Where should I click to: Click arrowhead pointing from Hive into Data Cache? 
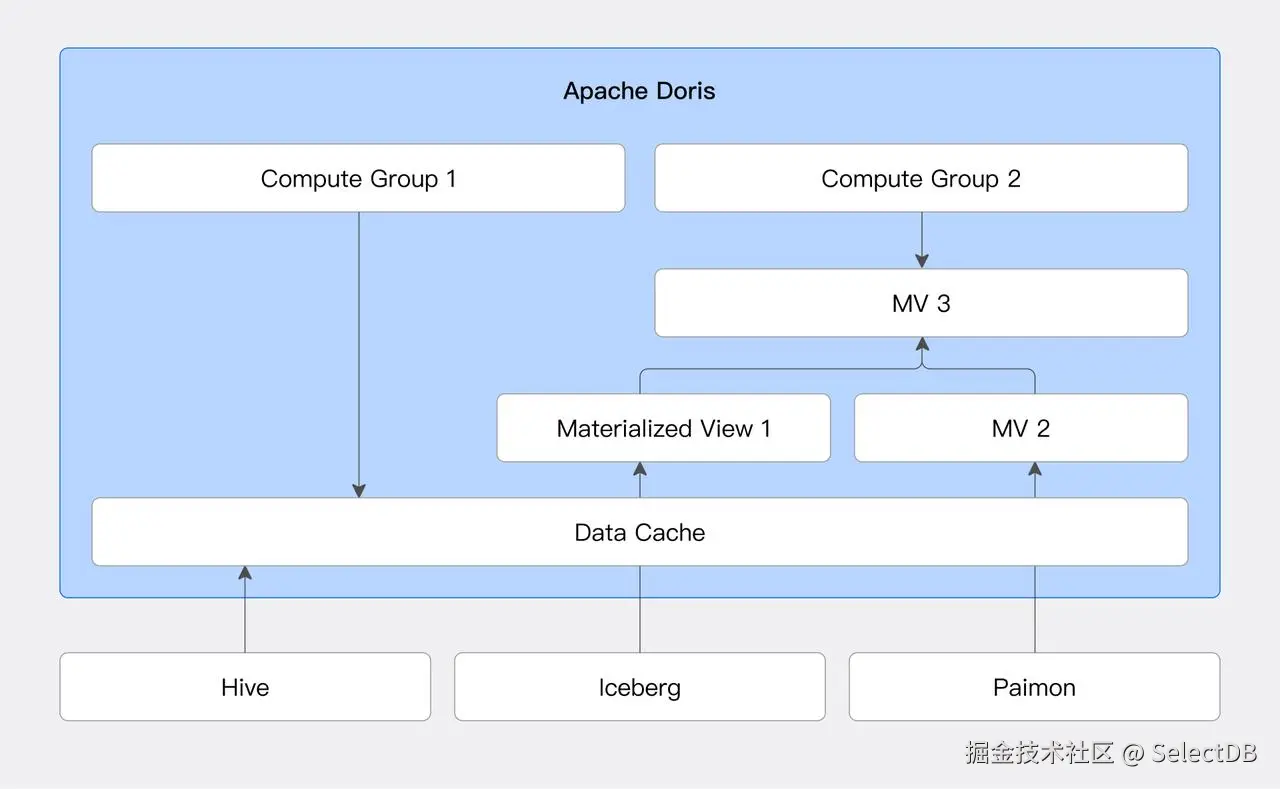[245, 573]
